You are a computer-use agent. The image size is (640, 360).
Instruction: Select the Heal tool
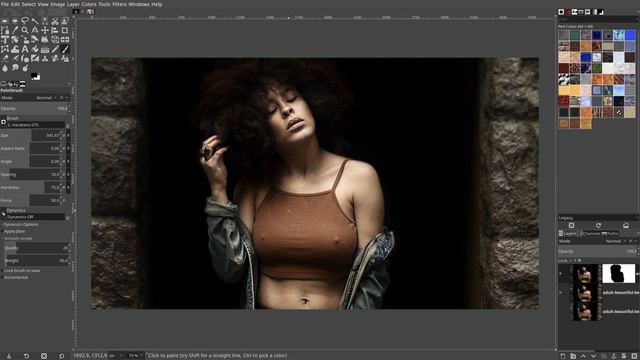55,59
